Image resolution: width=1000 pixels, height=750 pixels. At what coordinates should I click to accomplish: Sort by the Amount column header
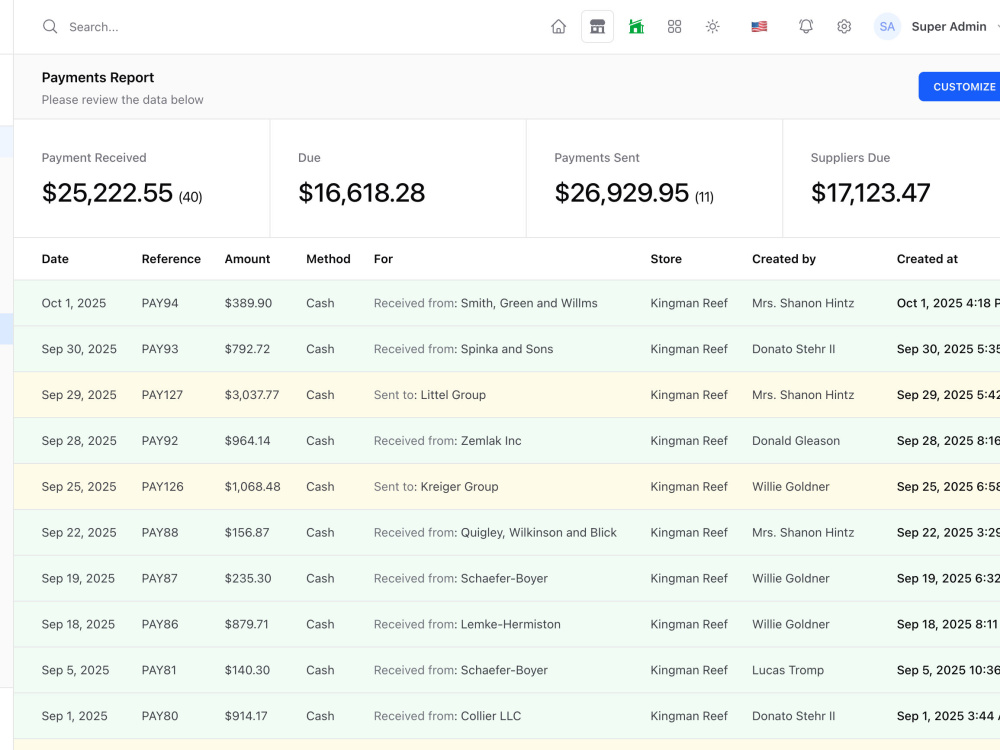pyautogui.click(x=247, y=259)
